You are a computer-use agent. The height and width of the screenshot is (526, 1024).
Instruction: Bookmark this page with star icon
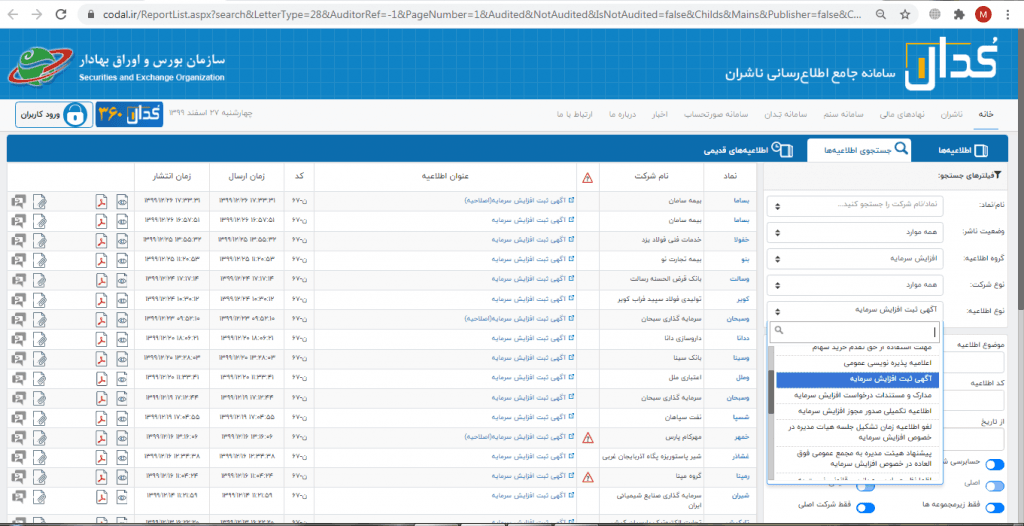tap(904, 15)
